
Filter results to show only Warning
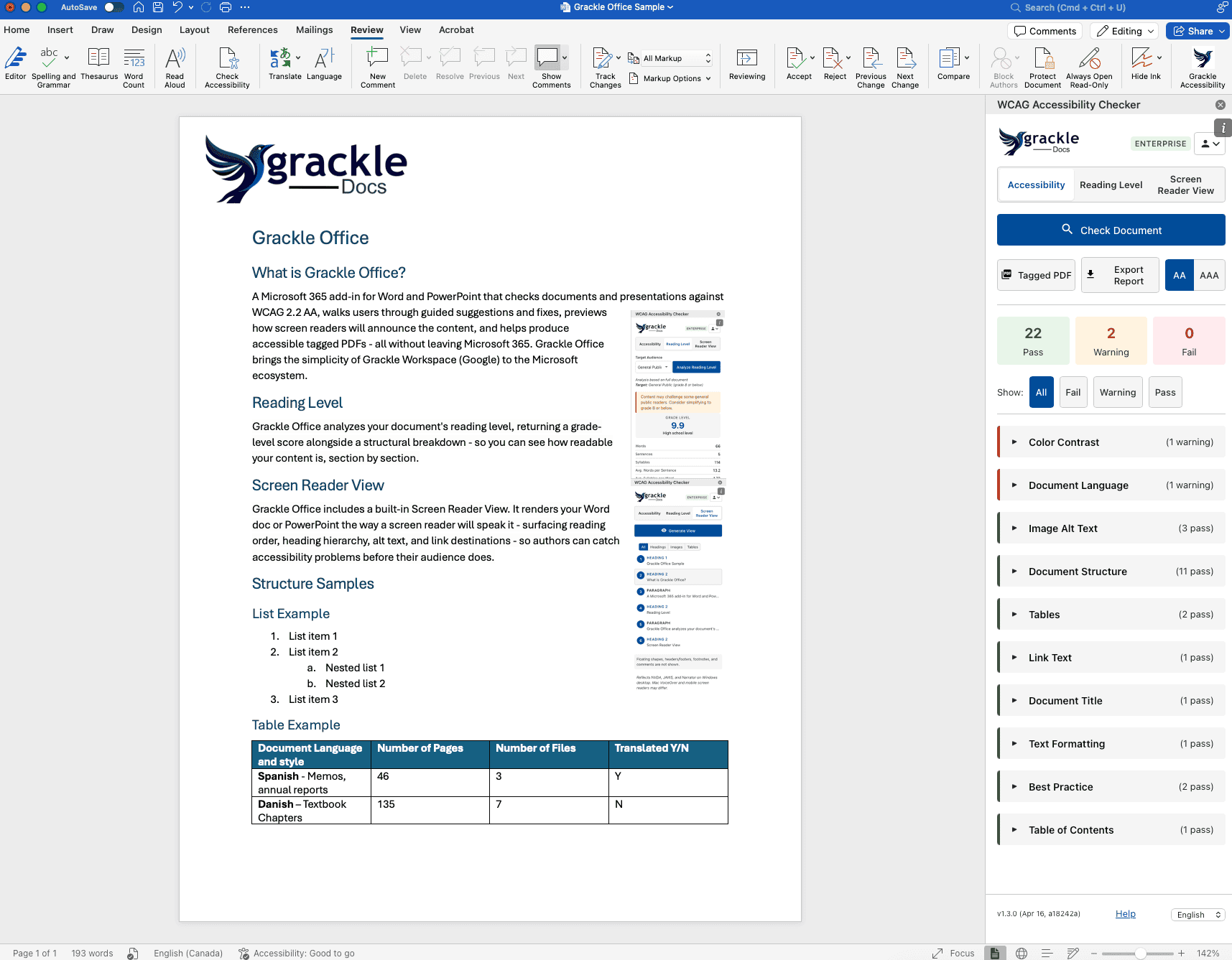tap(1117, 393)
